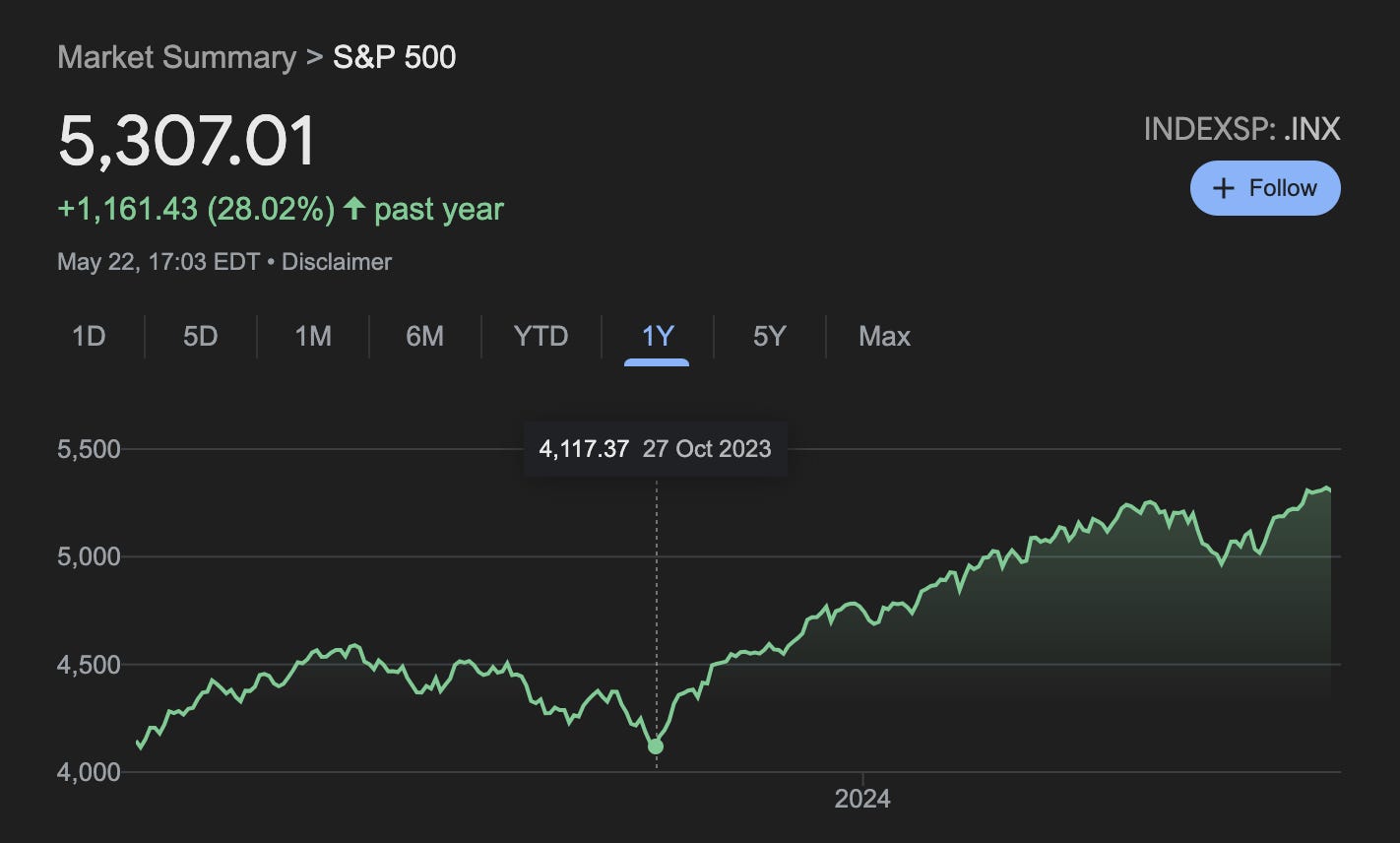Select the 6M timeframe
This screenshot has height=843, width=1400.
click(425, 336)
